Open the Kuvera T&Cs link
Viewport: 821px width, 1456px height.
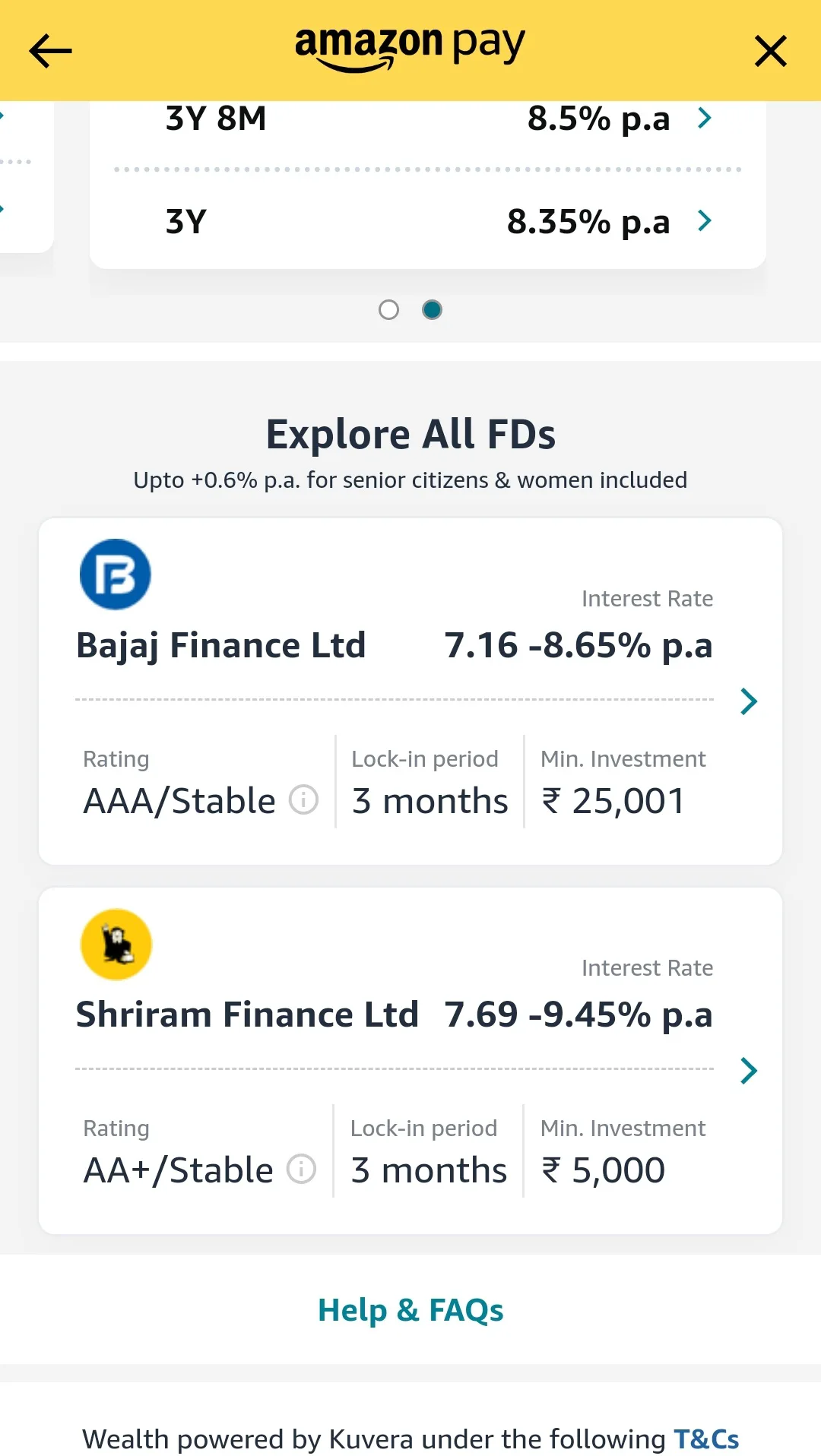click(x=706, y=1439)
